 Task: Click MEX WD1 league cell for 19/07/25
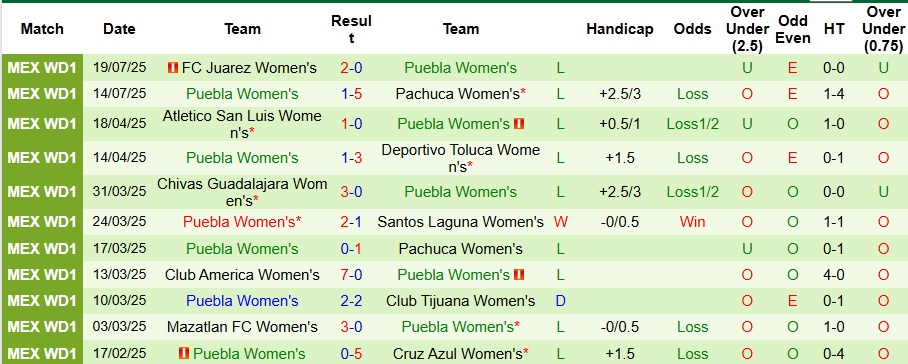click(x=42, y=68)
